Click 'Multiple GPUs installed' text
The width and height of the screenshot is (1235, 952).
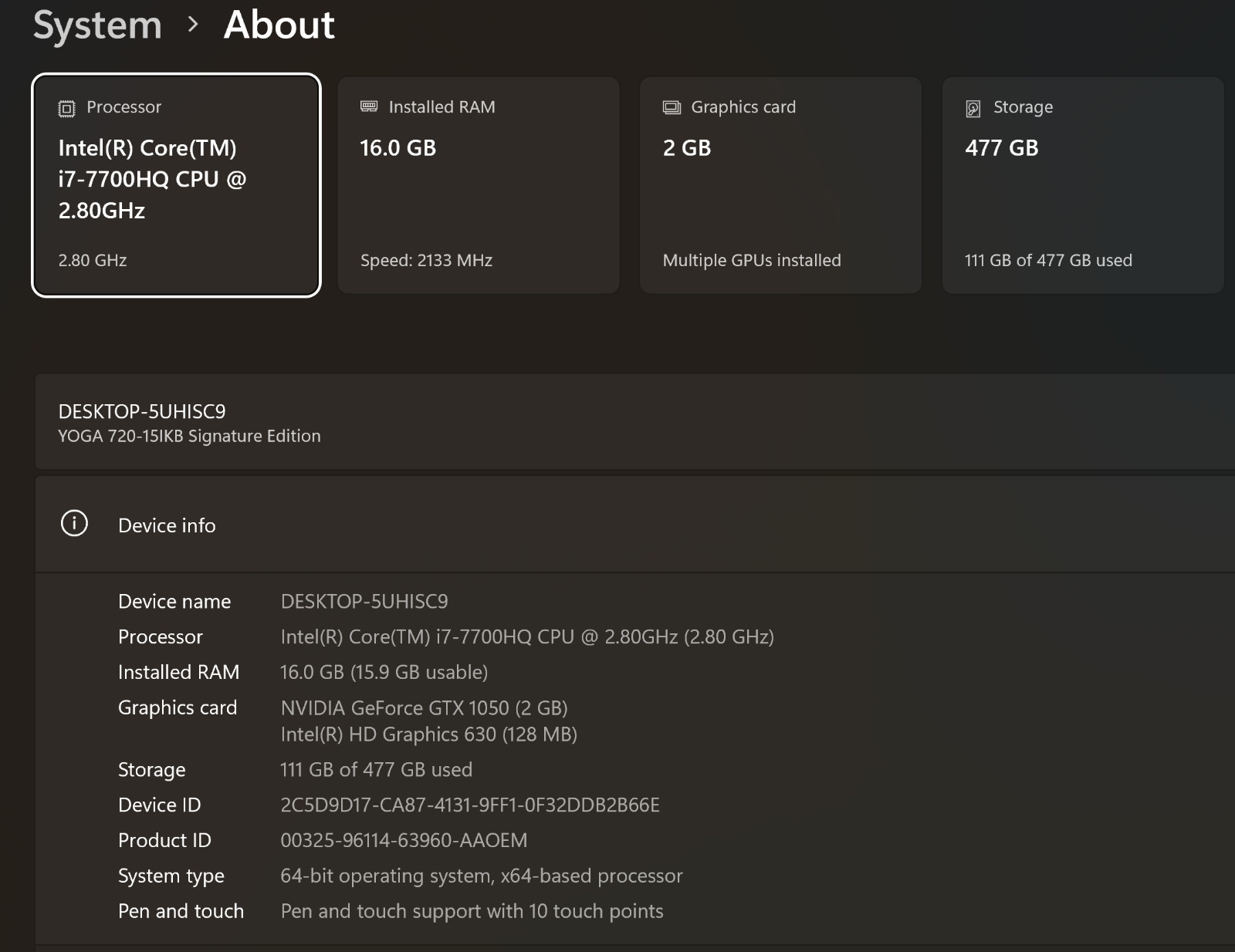tap(752, 260)
